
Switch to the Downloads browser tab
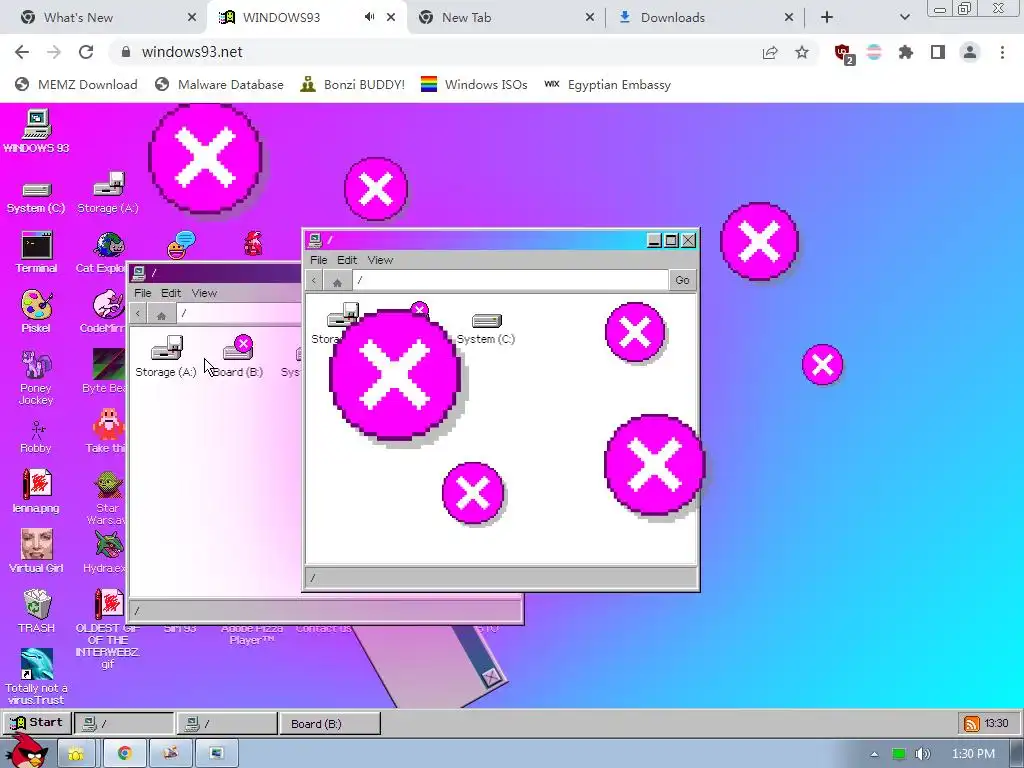(705, 18)
